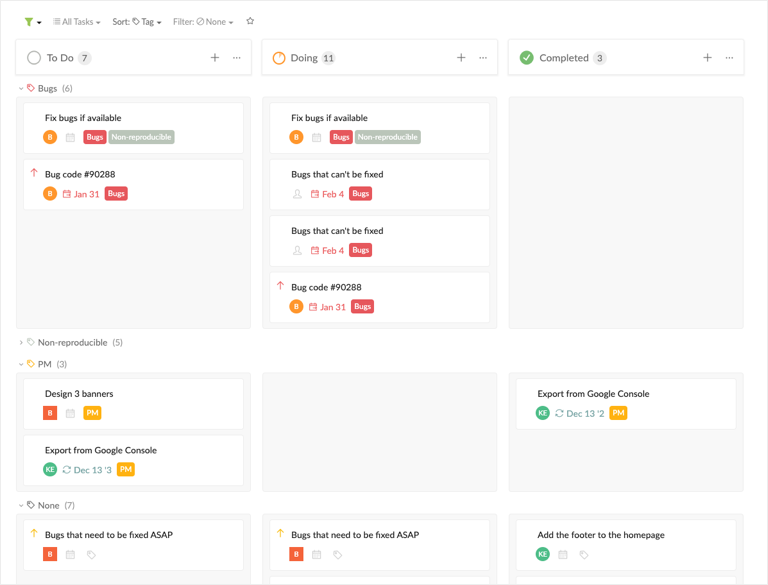Click Jan 31 date on Doing Bug code #90288

pyautogui.click(x=327, y=307)
